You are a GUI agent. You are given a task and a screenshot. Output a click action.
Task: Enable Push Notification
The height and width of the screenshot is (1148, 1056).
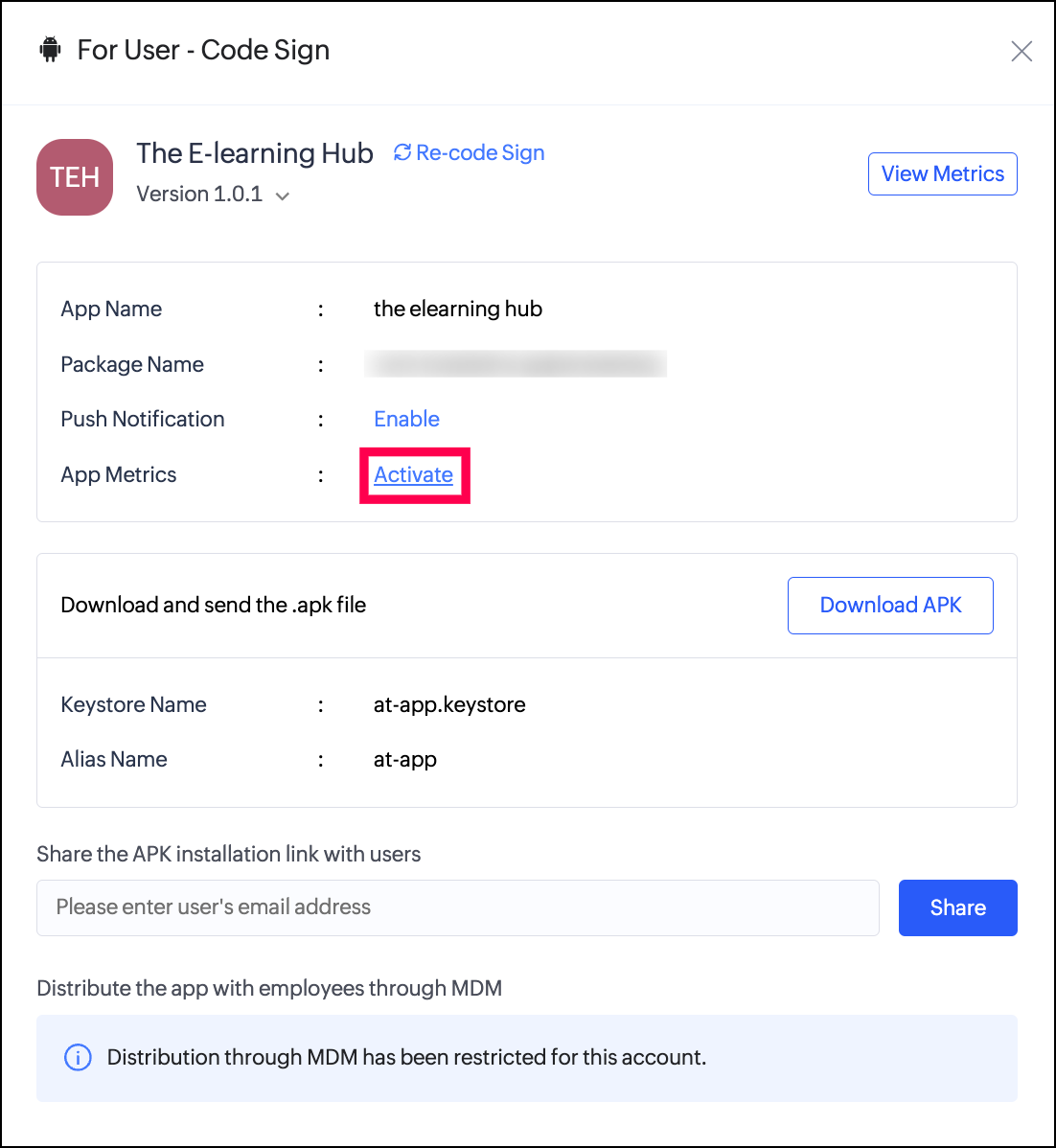click(406, 419)
